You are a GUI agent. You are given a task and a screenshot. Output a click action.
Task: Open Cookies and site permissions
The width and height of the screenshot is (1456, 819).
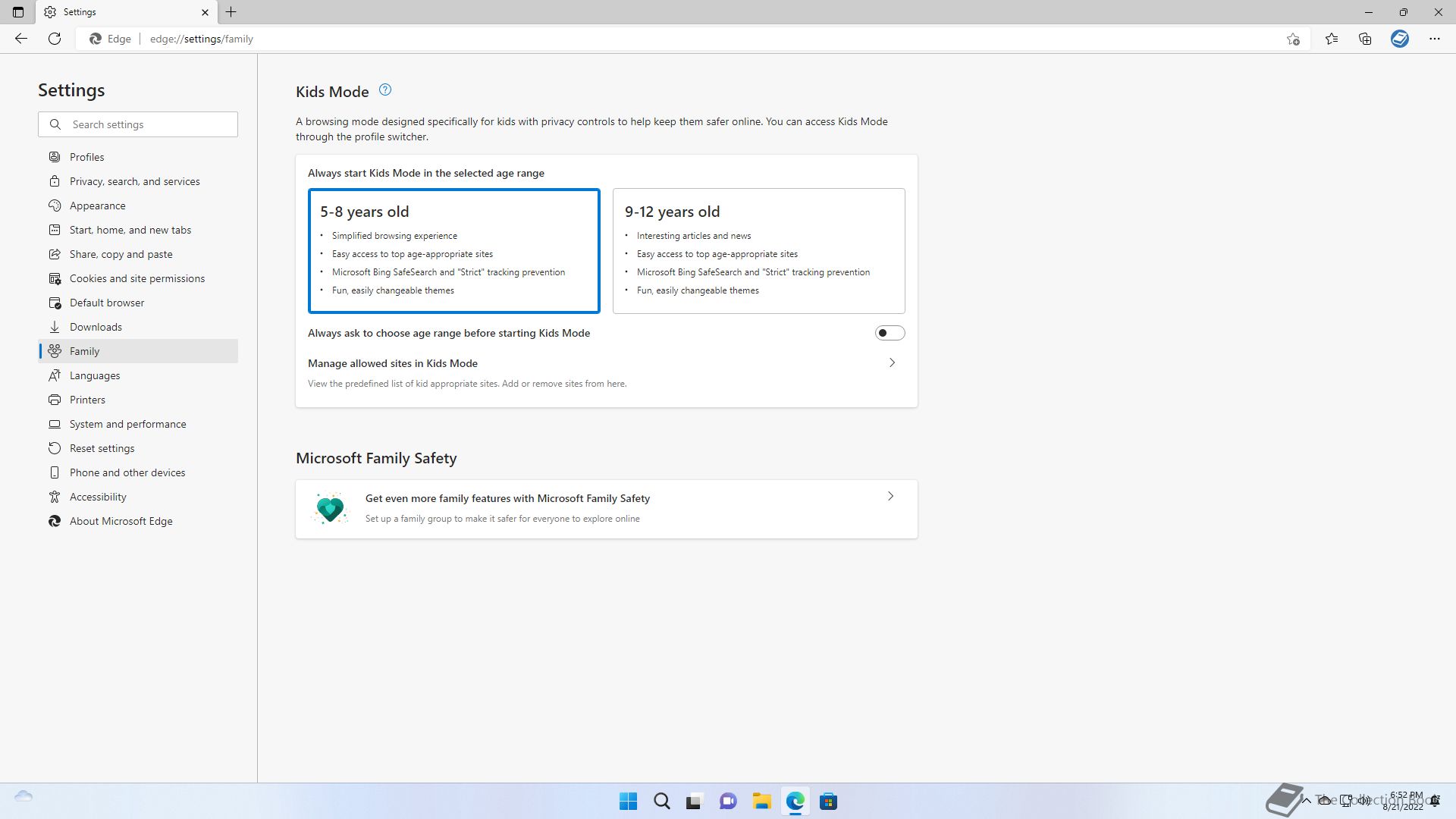tap(138, 278)
